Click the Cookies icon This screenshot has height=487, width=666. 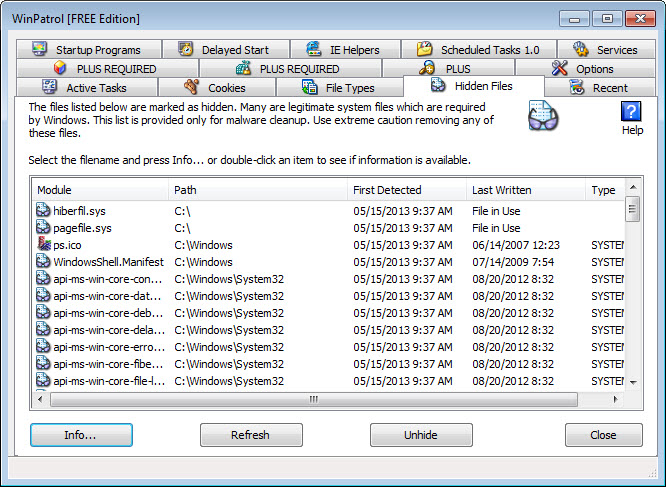[x=192, y=87]
